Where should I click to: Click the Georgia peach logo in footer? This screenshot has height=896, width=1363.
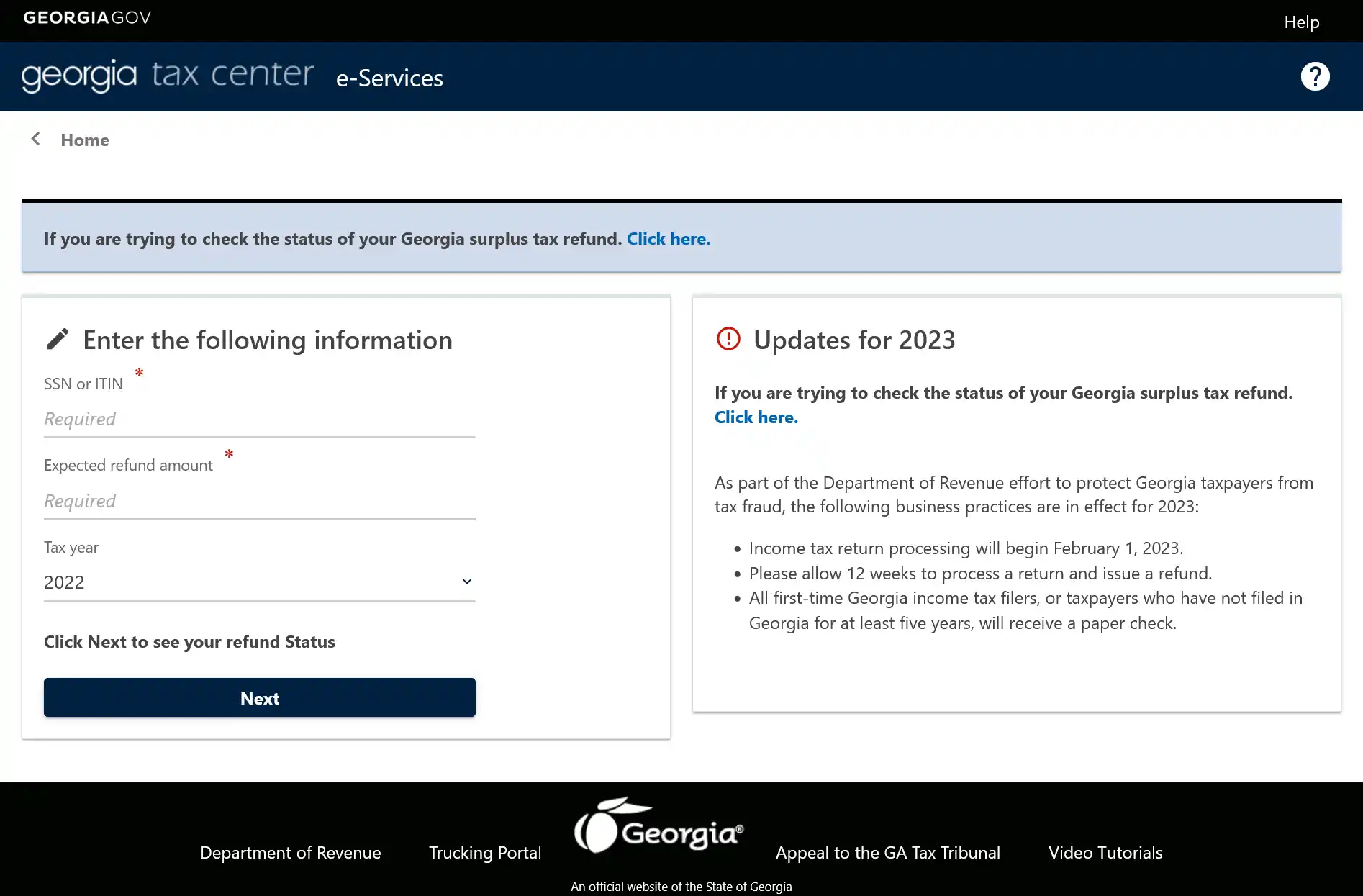(658, 828)
